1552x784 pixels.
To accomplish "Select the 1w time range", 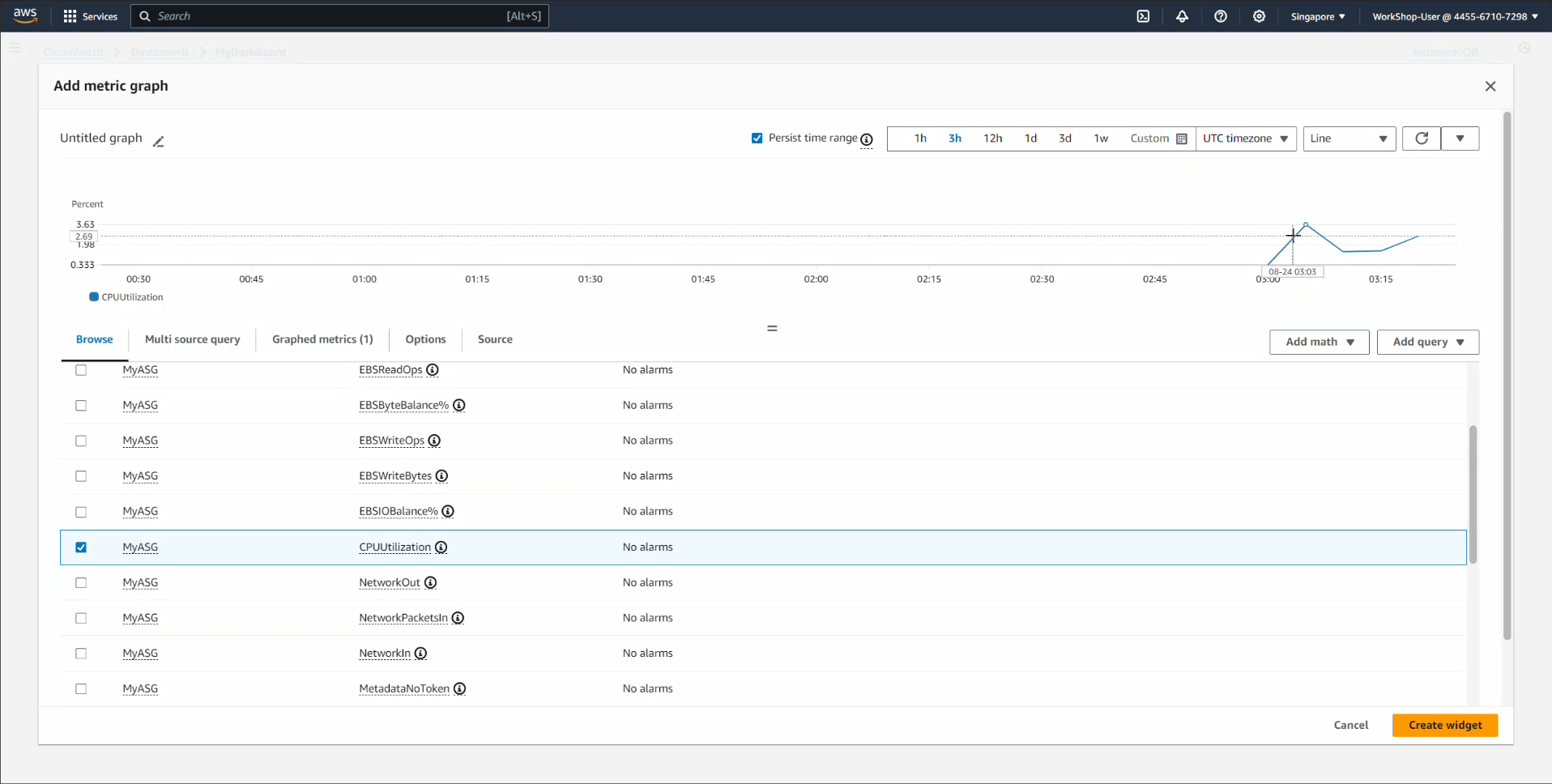I will pos(1101,138).
